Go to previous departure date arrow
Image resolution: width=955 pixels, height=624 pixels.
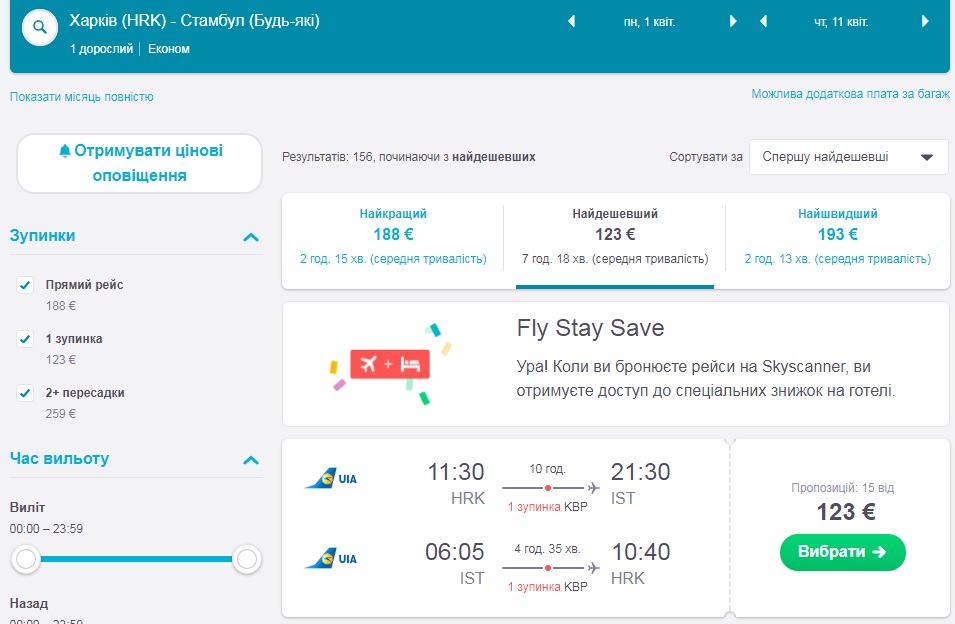click(x=572, y=22)
